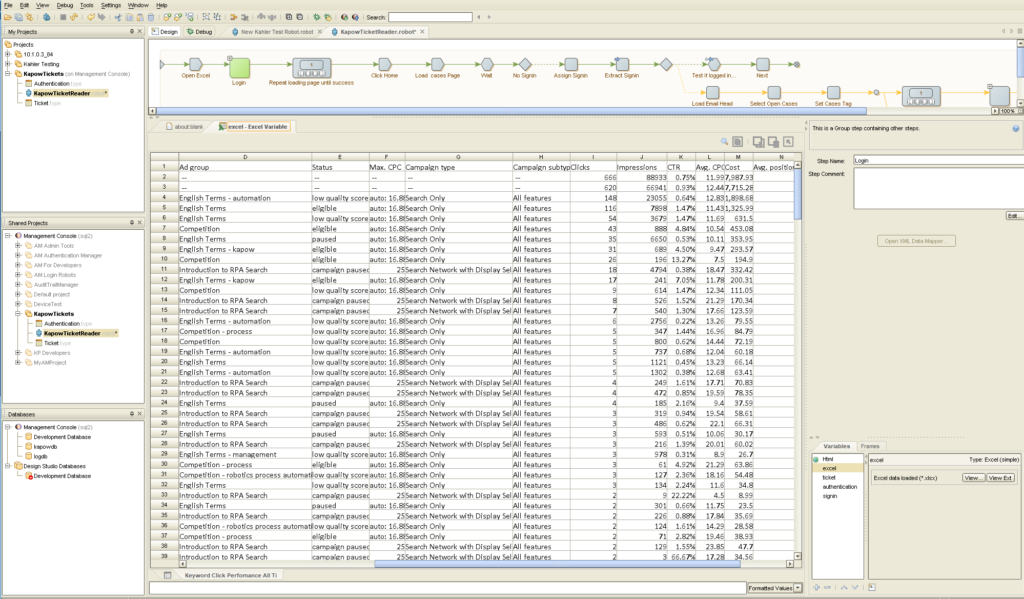Switch to the Frames tab

pyautogui.click(x=870, y=446)
